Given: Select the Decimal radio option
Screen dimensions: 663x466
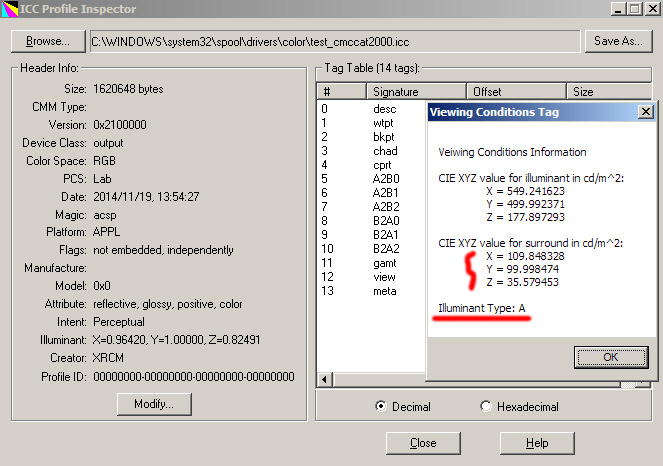Looking at the screenshot, I should pos(381,406).
